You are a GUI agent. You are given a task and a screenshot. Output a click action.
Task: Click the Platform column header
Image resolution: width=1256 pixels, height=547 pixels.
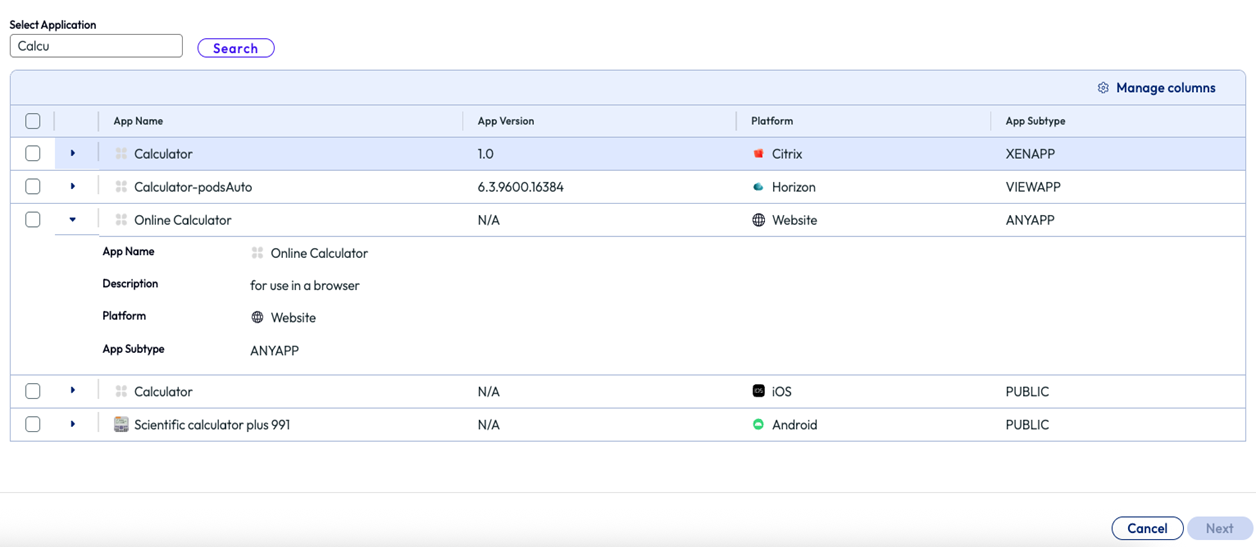(x=772, y=121)
